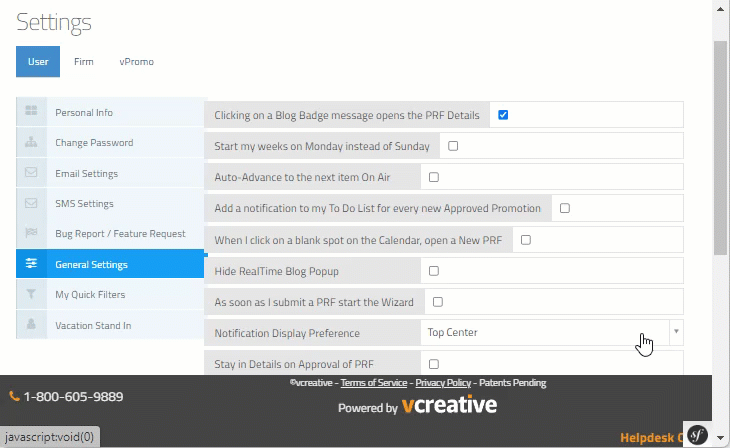Check Stay in Details on Approval
The height and width of the screenshot is (448, 730).
pyautogui.click(x=434, y=364)
